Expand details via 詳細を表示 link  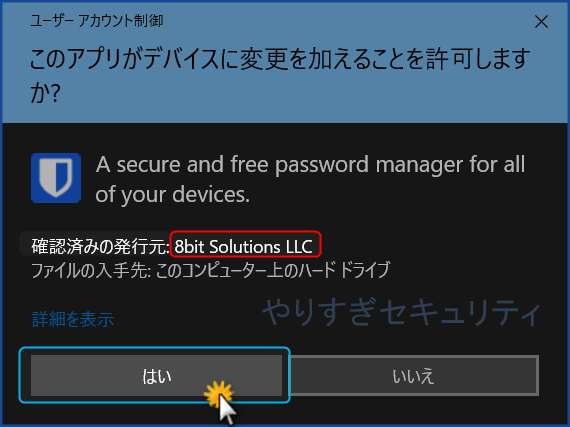73,319
